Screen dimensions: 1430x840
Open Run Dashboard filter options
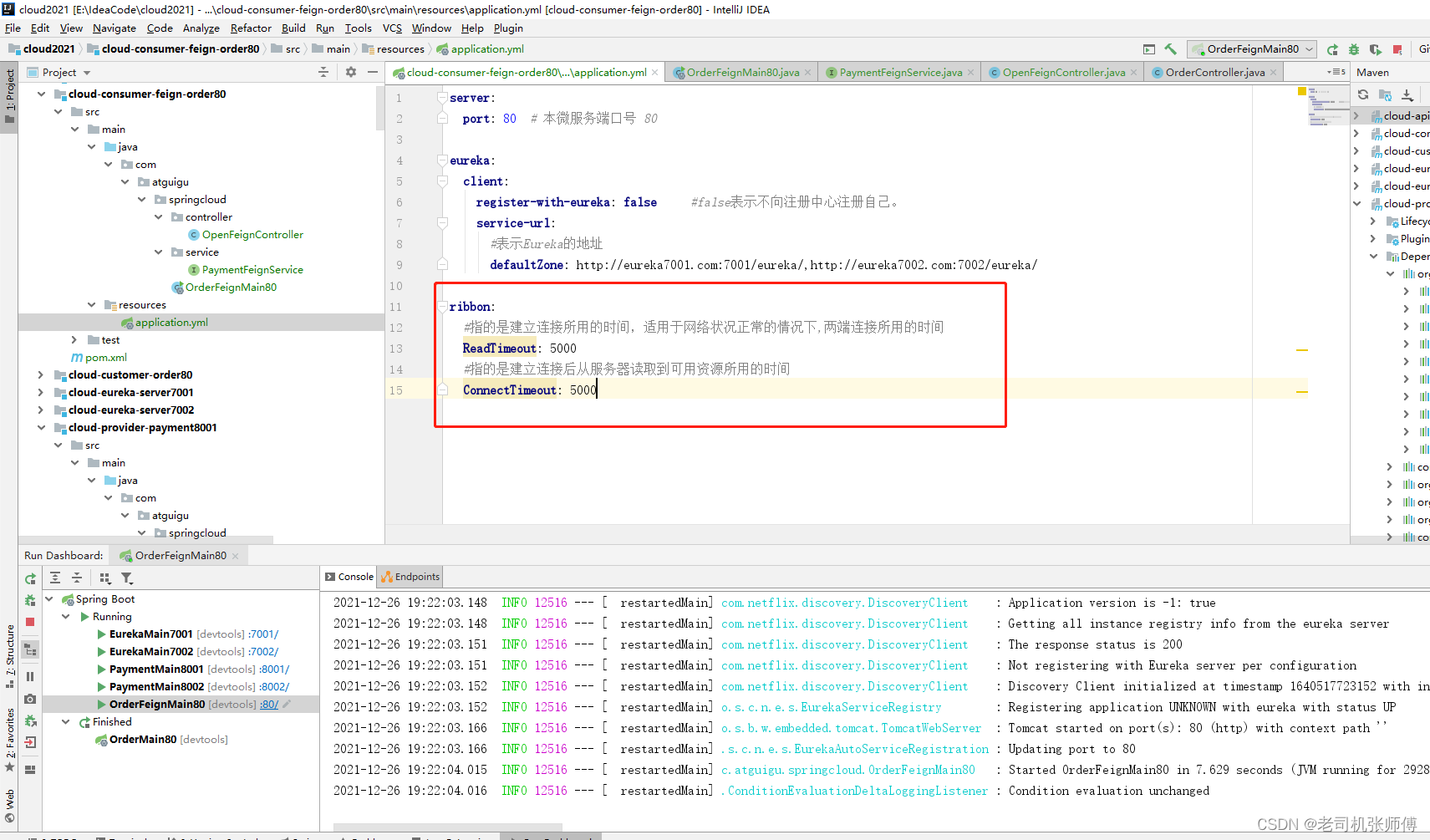[127, 578]
